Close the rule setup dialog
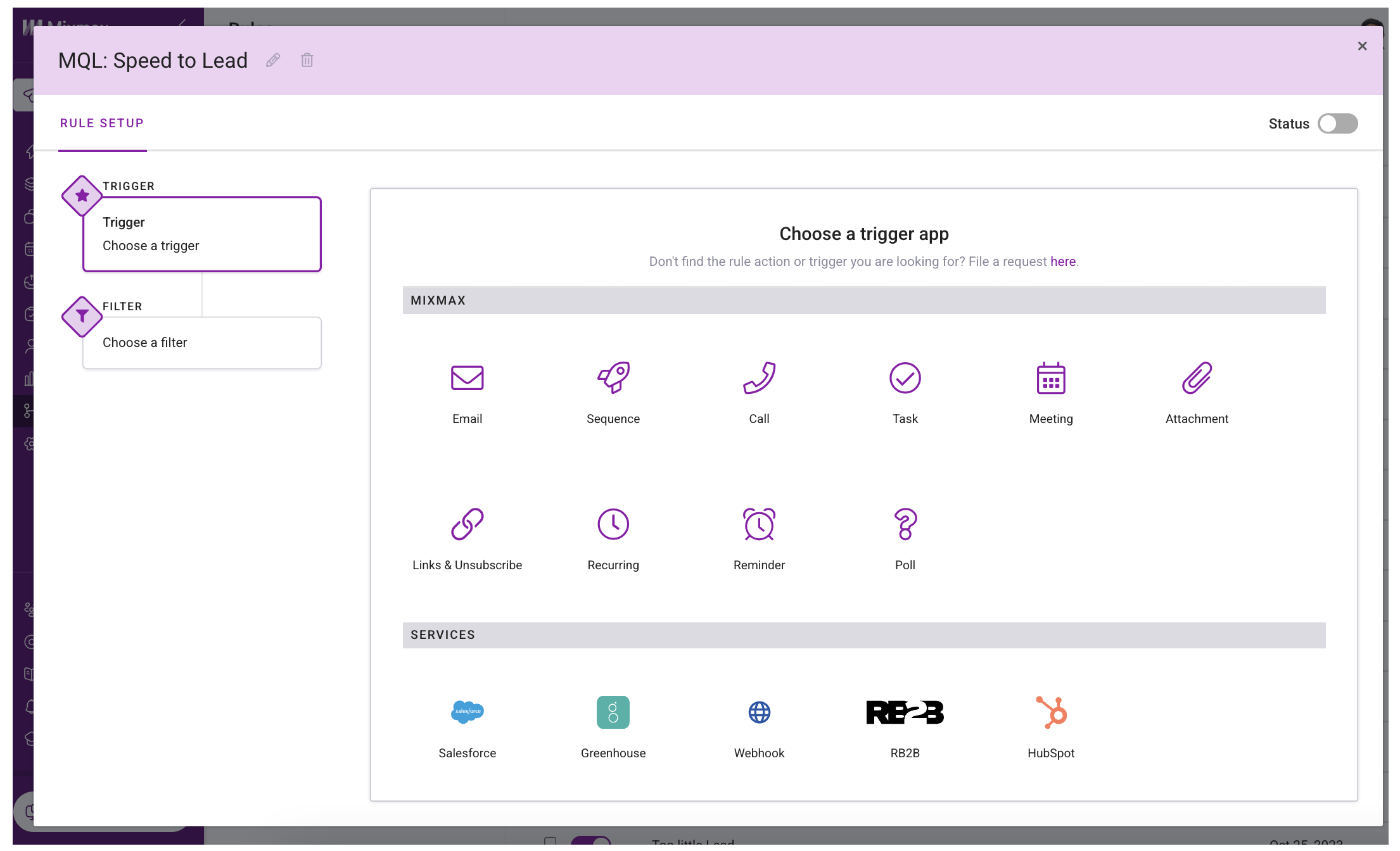Viewport: 1400px width, 851px height. click(x=1362, y=46)
